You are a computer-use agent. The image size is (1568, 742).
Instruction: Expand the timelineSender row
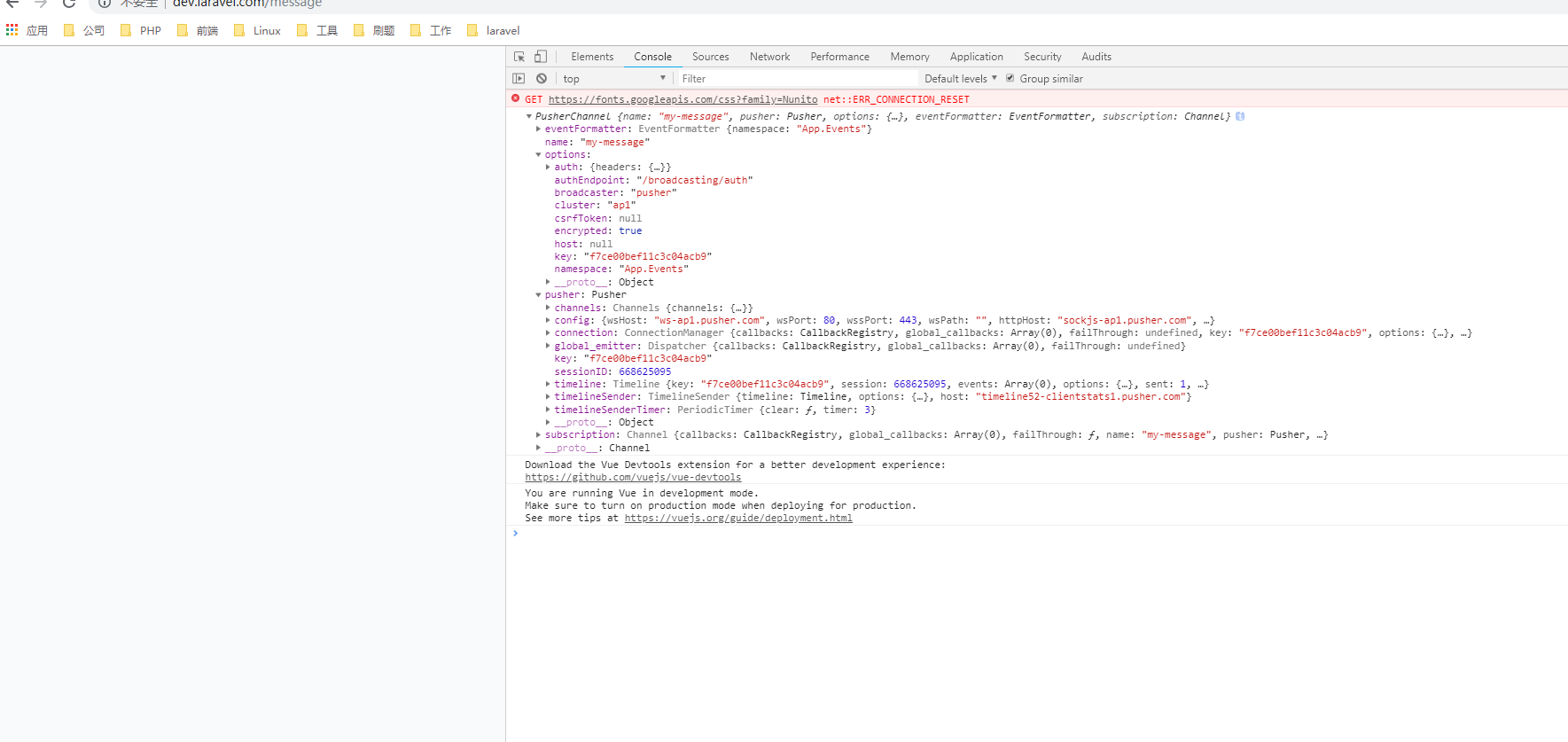(548, 397)
